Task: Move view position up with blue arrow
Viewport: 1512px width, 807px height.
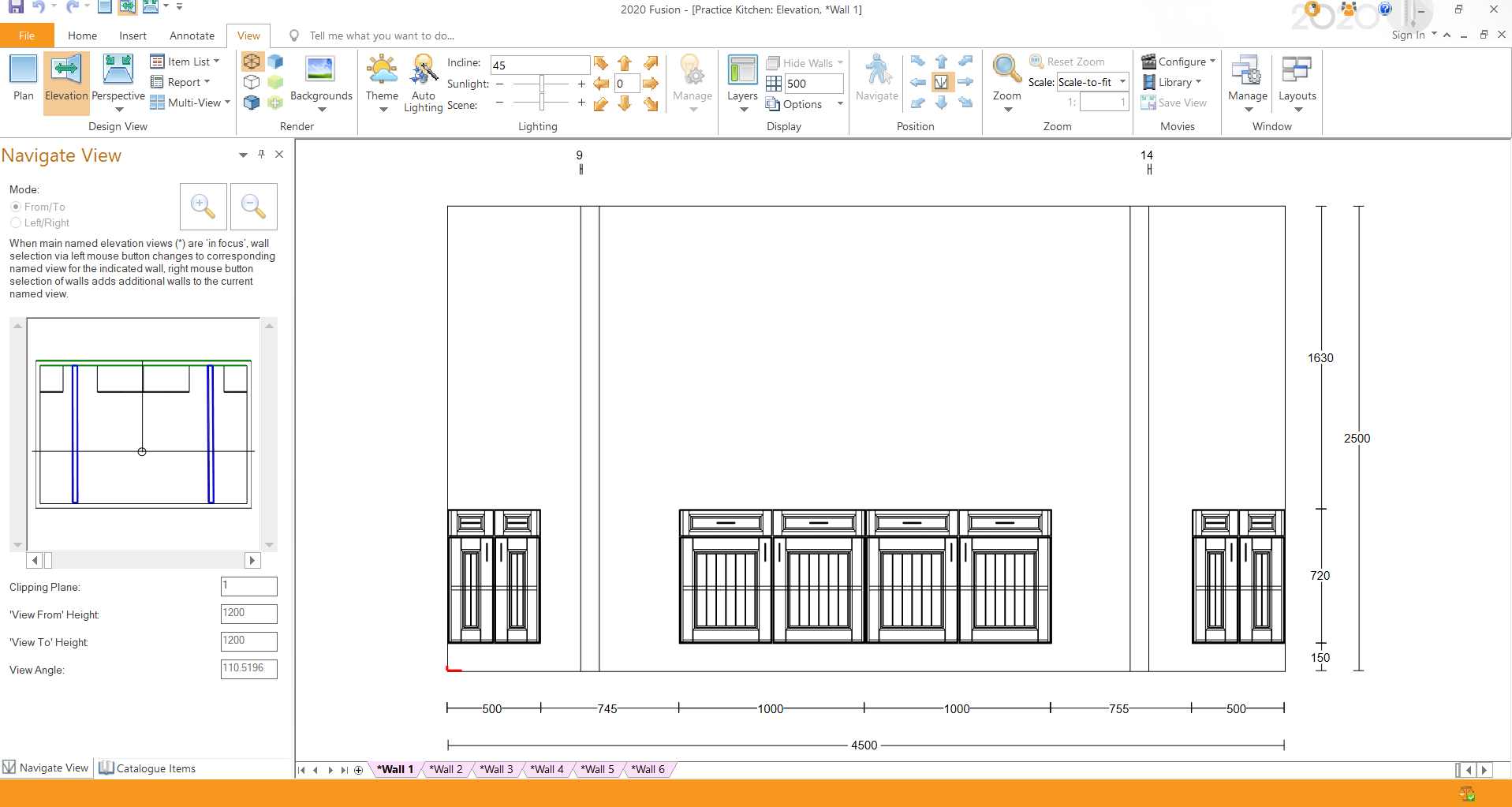Action: (942, 62)
